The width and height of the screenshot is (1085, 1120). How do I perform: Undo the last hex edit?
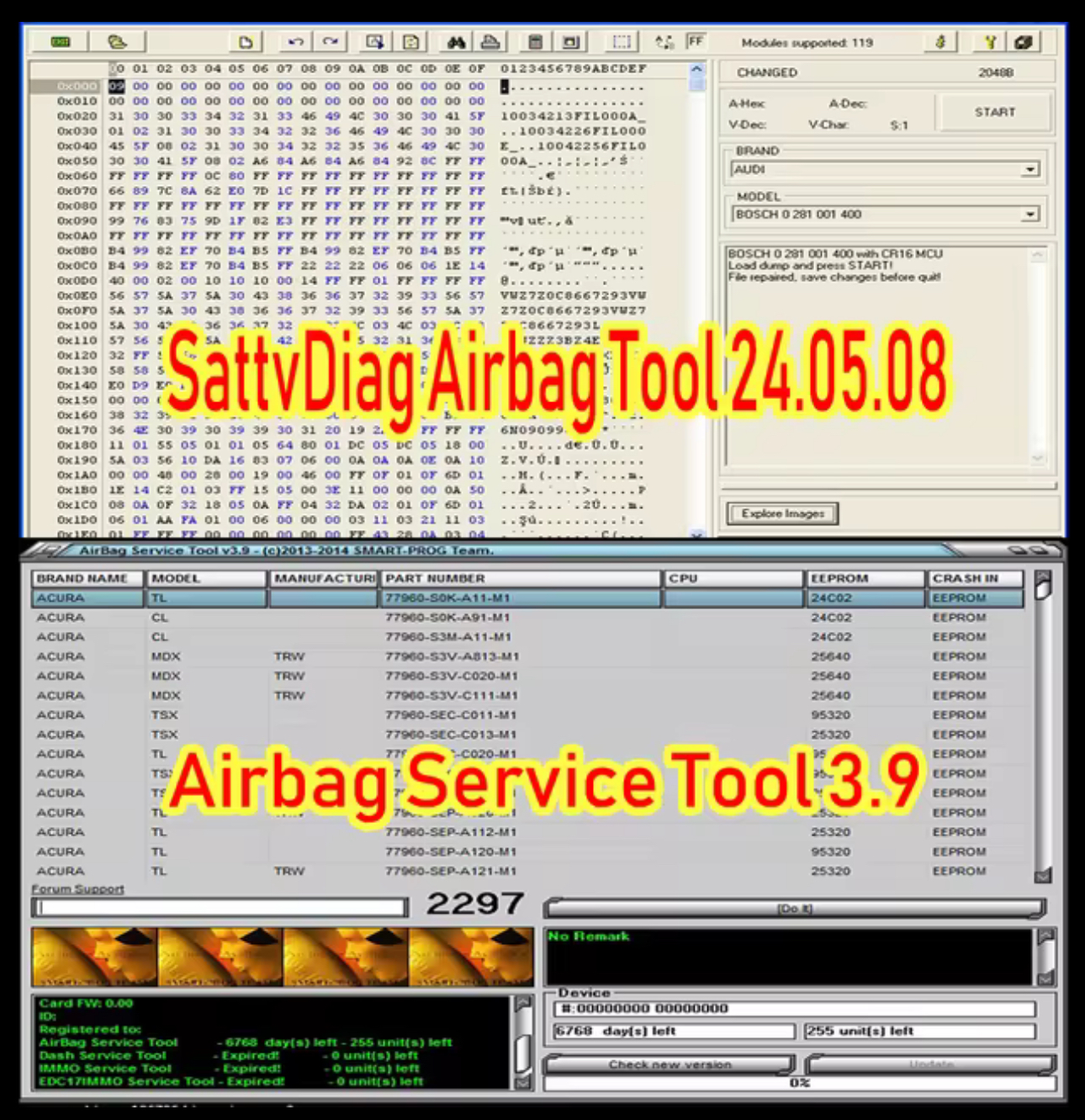click(295, 42)
